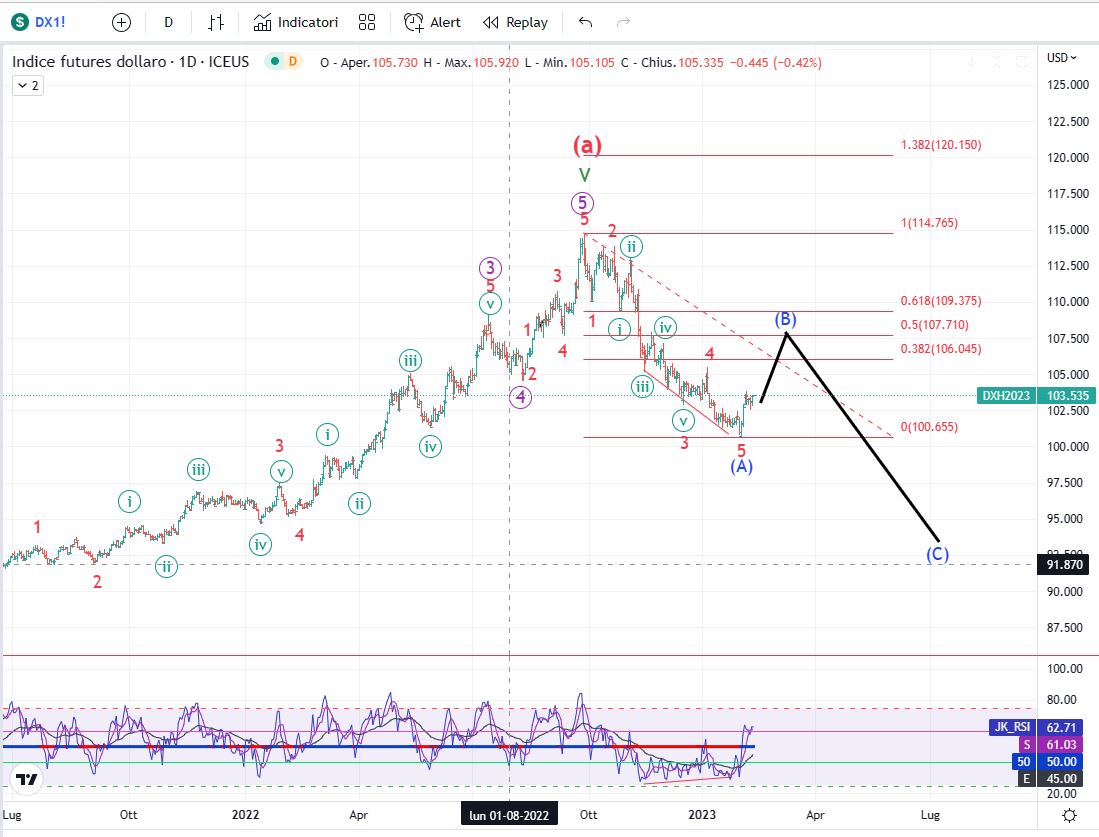Image resolution: width=1099 pixels, height=837 pixels.
Task: Select the 0.618(109.375) Fibonacci level label
Action: (x=941, y=301)
